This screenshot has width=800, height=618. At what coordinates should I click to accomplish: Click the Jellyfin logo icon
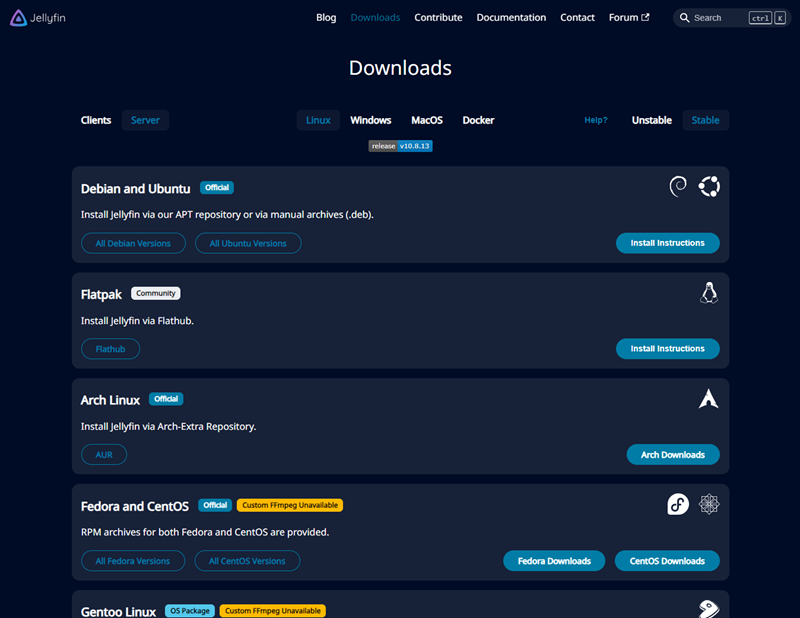pos(18,17)
